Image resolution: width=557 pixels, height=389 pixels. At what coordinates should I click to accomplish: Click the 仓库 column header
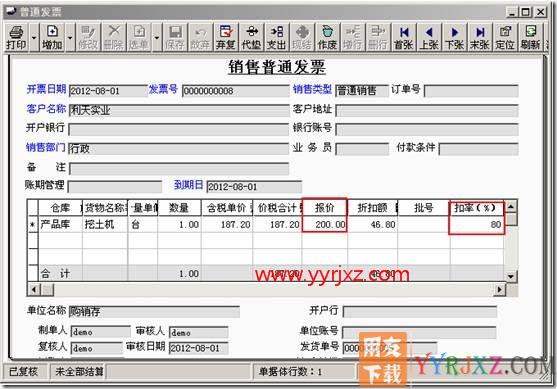[x=60, y=208]
